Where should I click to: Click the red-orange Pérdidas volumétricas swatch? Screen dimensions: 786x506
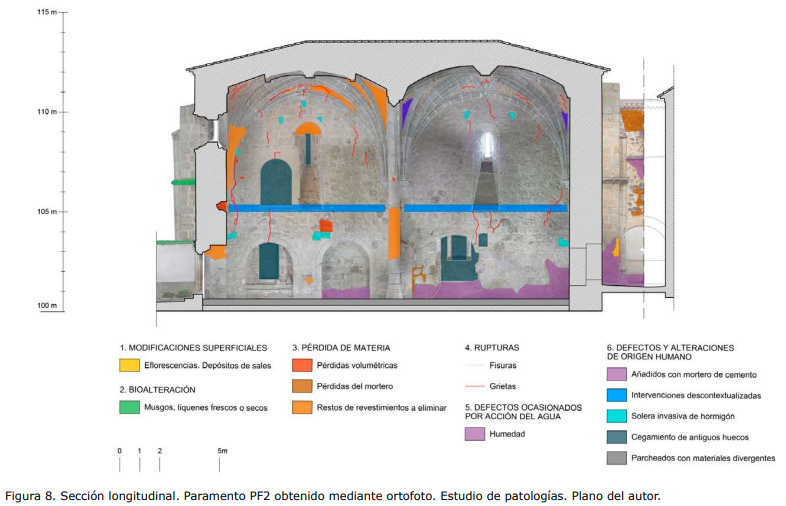302,365
